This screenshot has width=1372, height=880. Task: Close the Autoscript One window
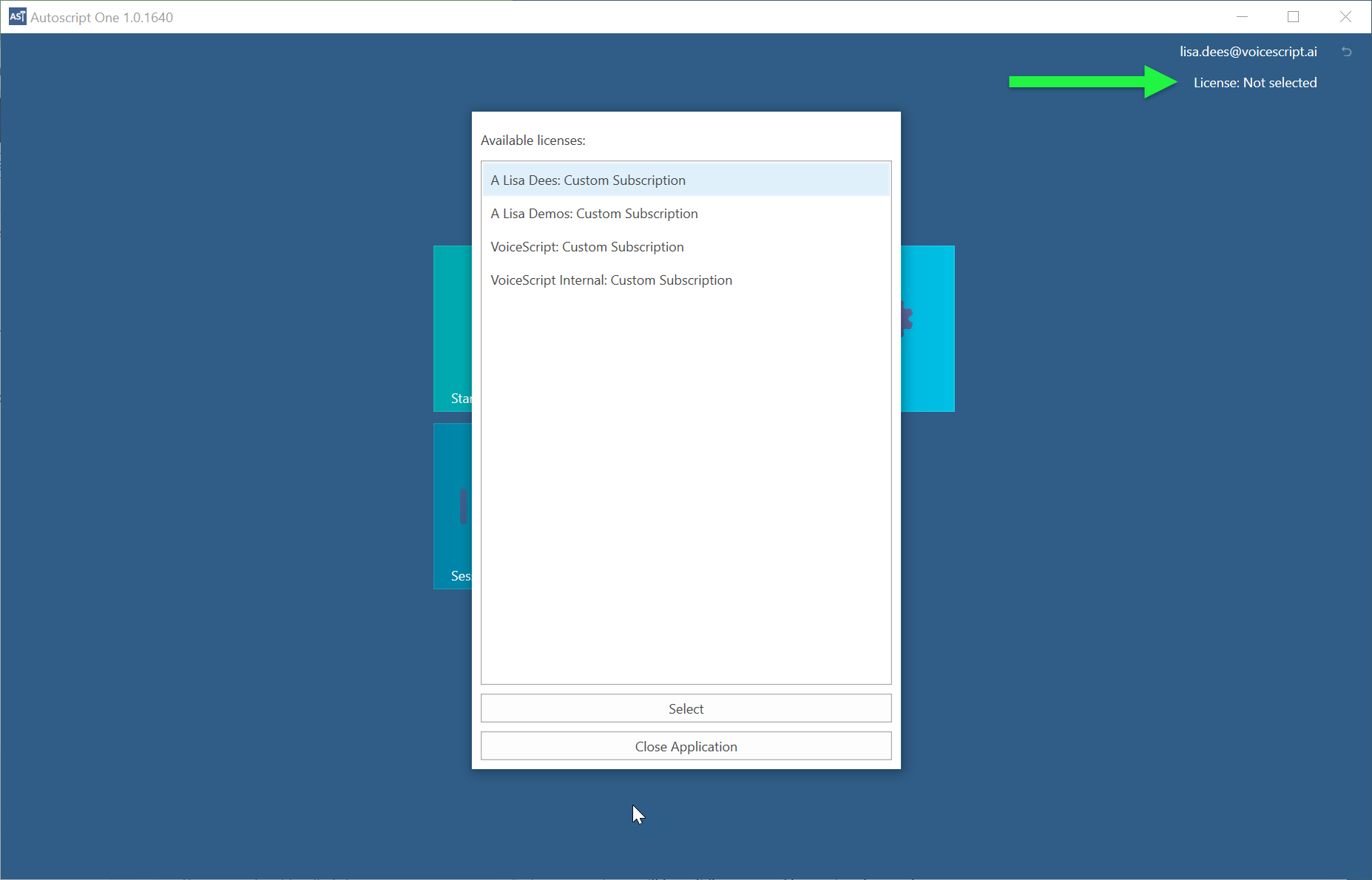coord(1345,17)
